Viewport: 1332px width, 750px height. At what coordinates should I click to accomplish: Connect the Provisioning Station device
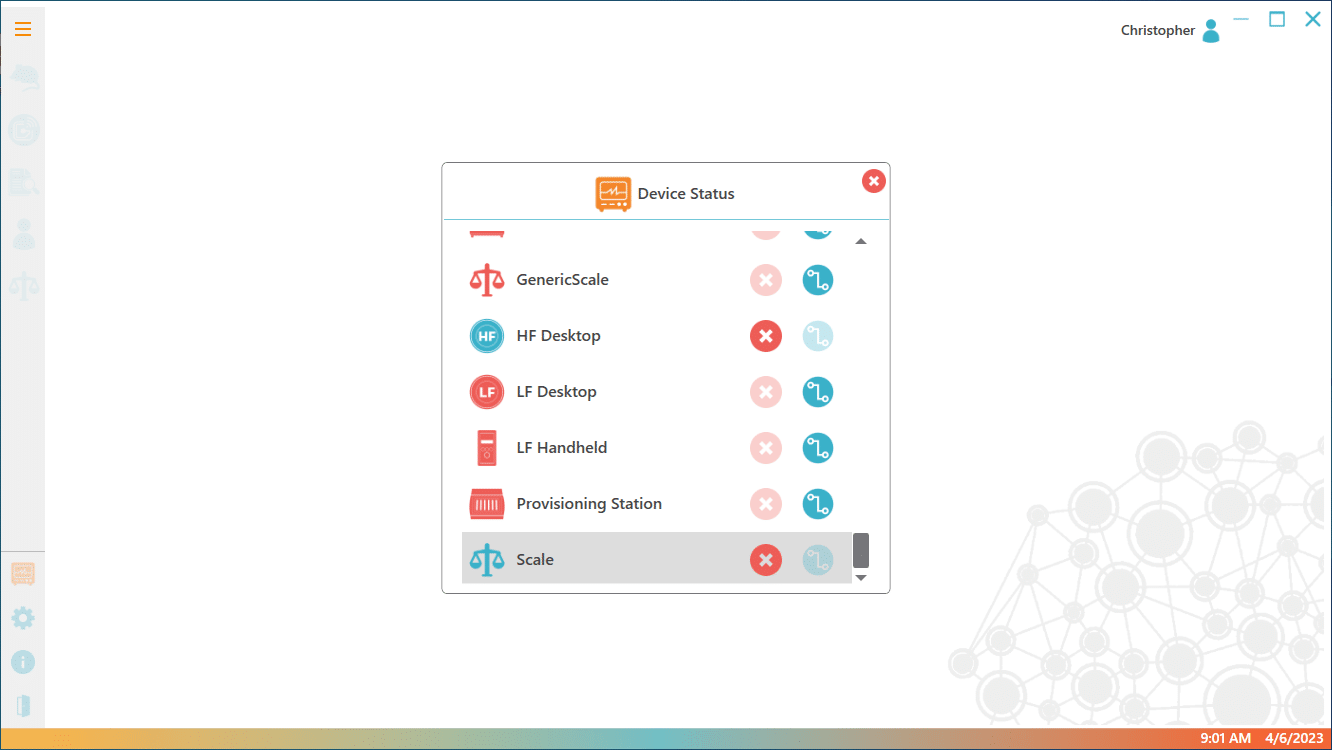point(817,504)
